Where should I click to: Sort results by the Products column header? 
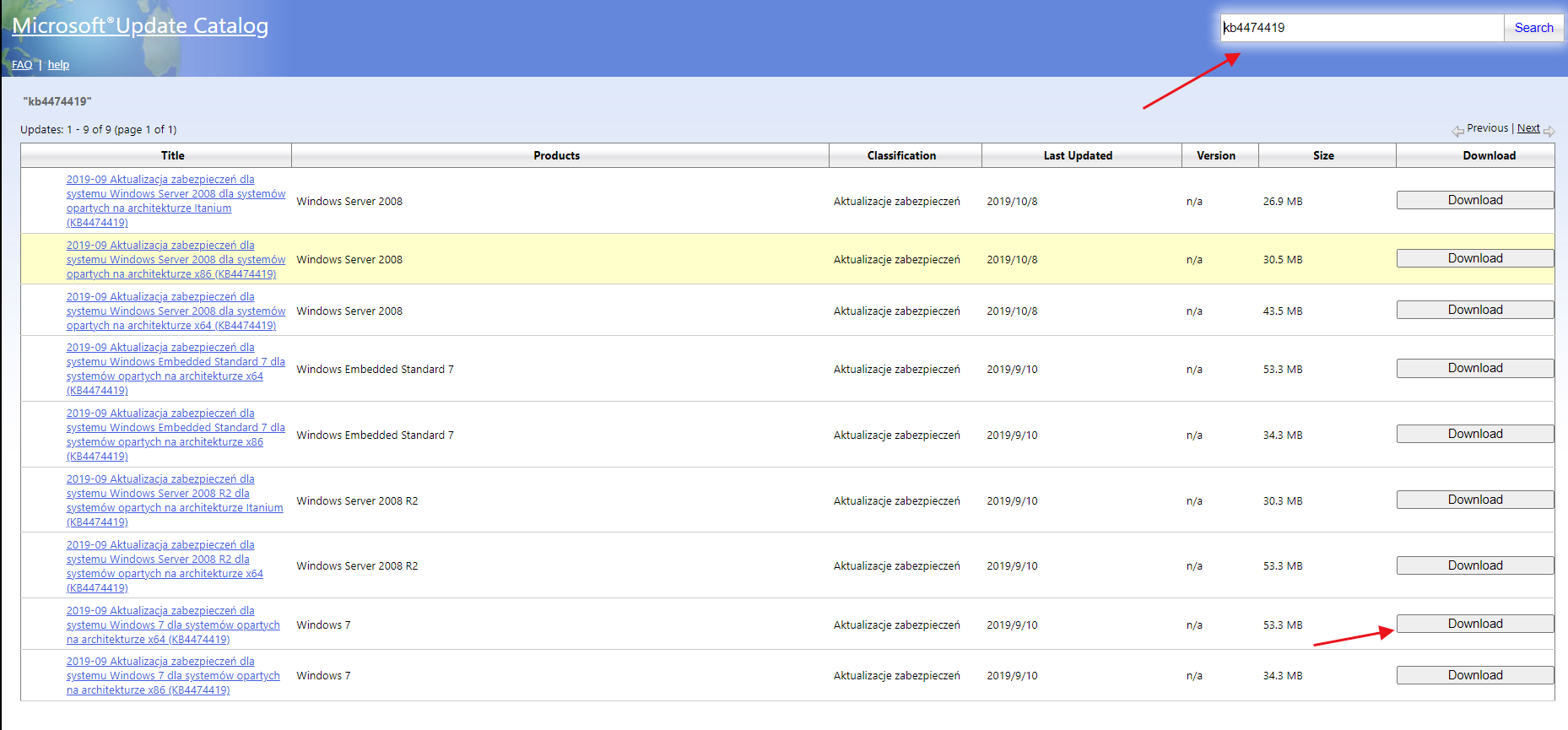(556, 155)
